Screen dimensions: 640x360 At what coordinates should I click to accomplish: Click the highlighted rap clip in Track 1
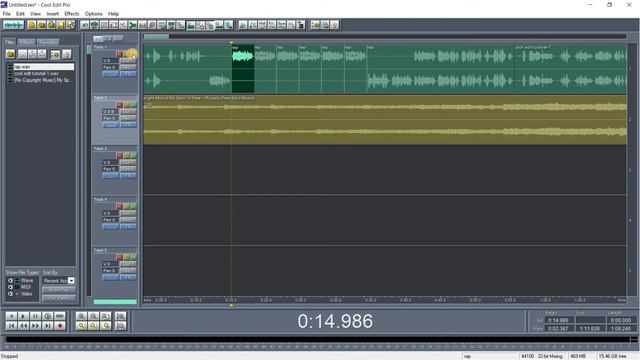(x=243, y=69)
